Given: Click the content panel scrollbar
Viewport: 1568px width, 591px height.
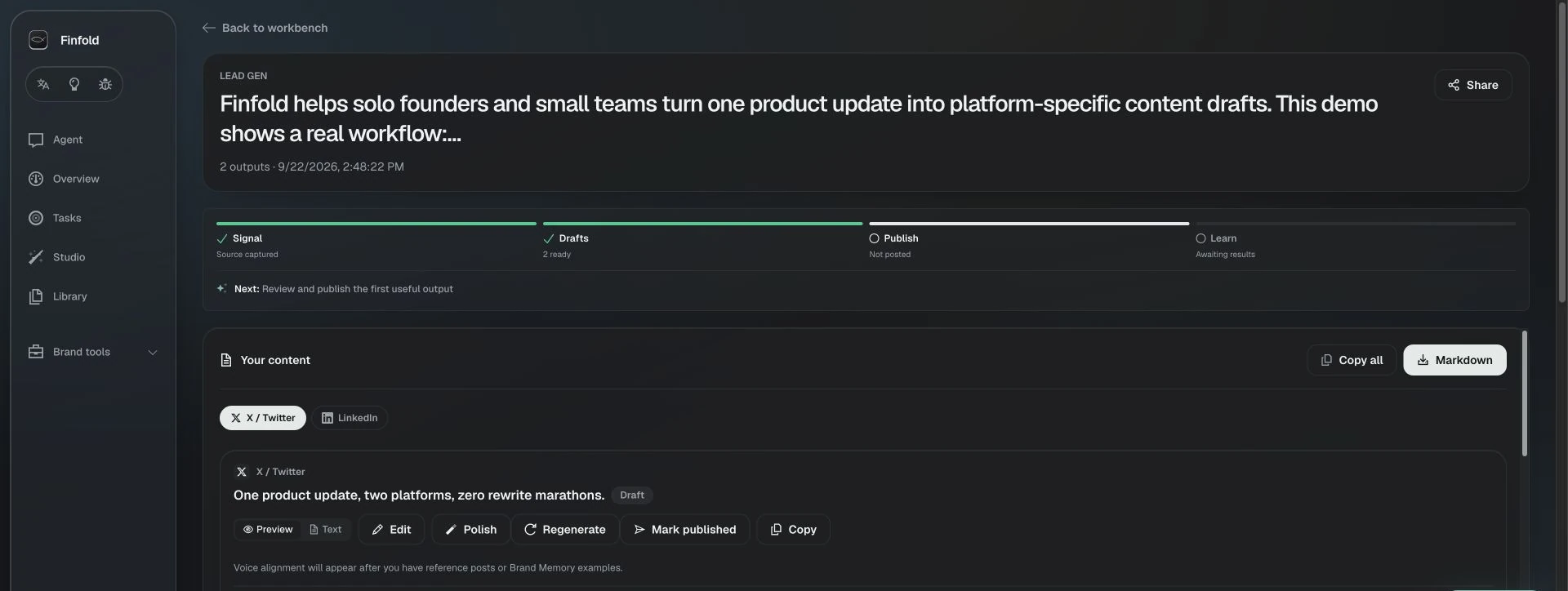Looking at the screenshot, I should click(x=1524, y=393).
